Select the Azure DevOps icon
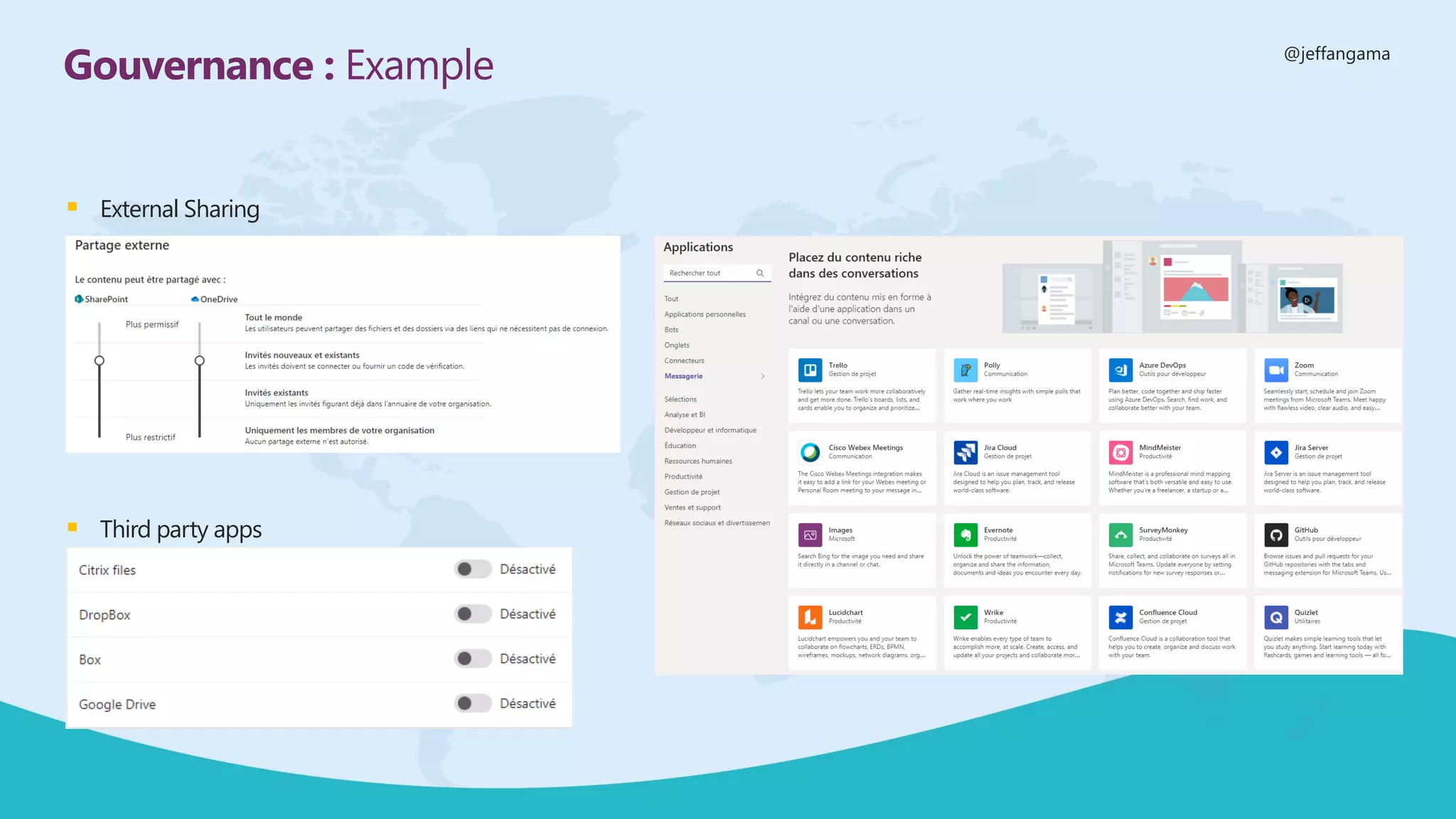1456x819 pixels. click(1120, 370)
